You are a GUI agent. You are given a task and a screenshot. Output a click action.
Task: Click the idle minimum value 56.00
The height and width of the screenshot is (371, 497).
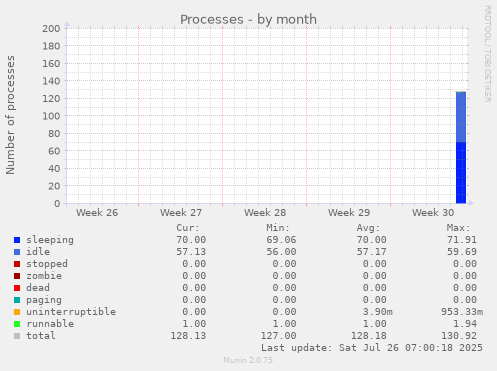(x=281, y=252)
